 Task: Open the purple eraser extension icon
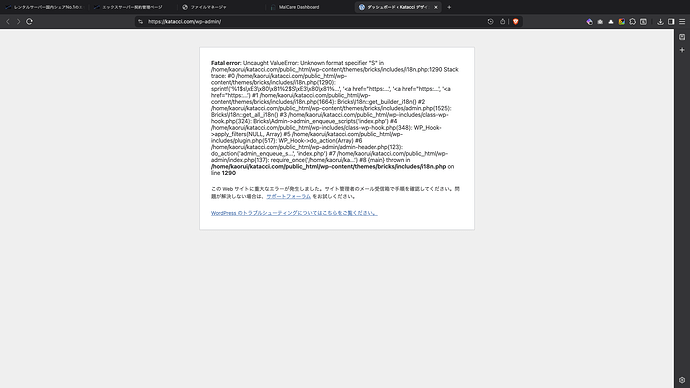(x=590, y=22)
